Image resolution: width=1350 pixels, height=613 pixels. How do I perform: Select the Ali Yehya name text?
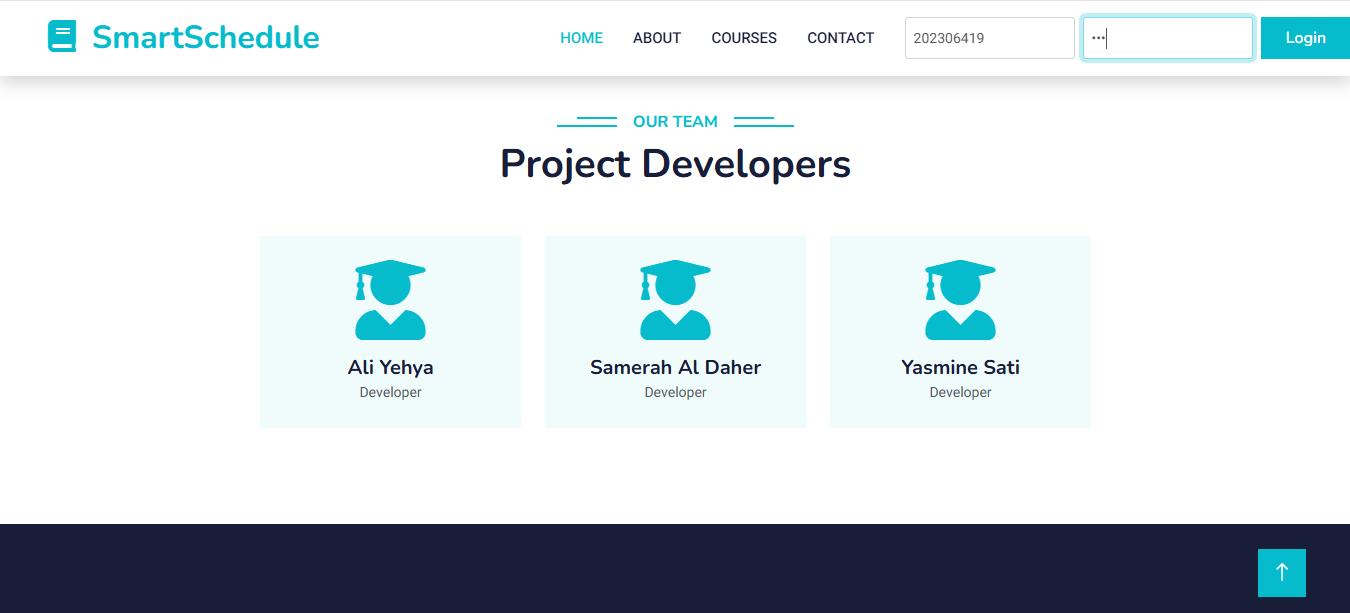pos(390,367)
